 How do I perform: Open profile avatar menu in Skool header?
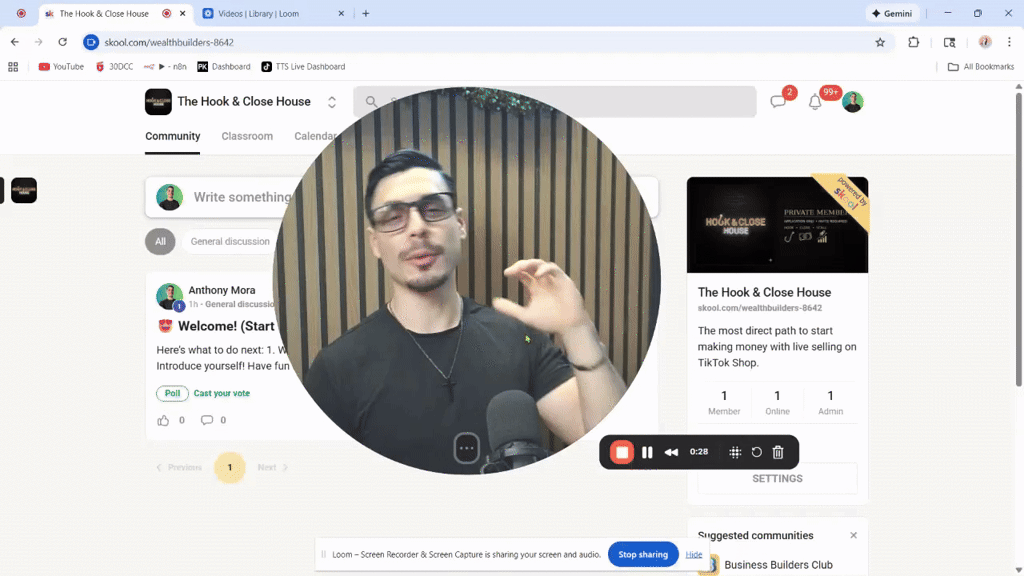pos(852,102)
